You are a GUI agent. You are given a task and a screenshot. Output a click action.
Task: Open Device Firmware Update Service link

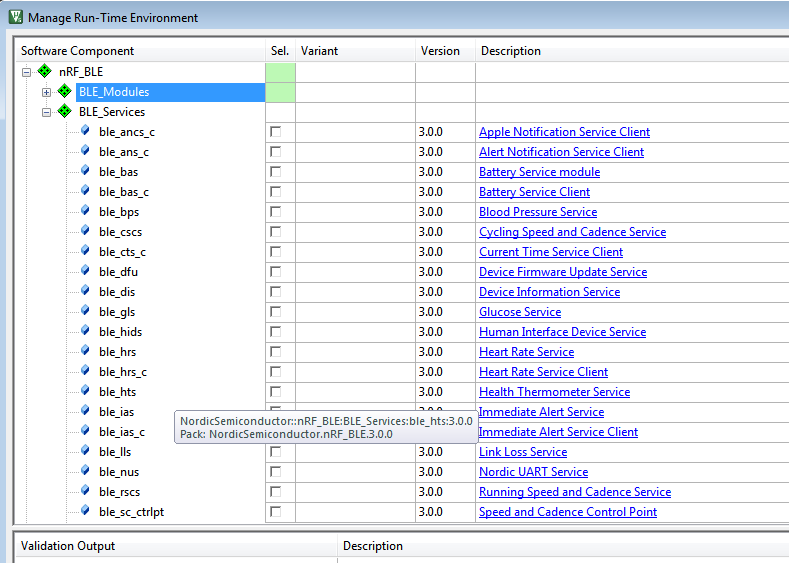click(563, 272)
